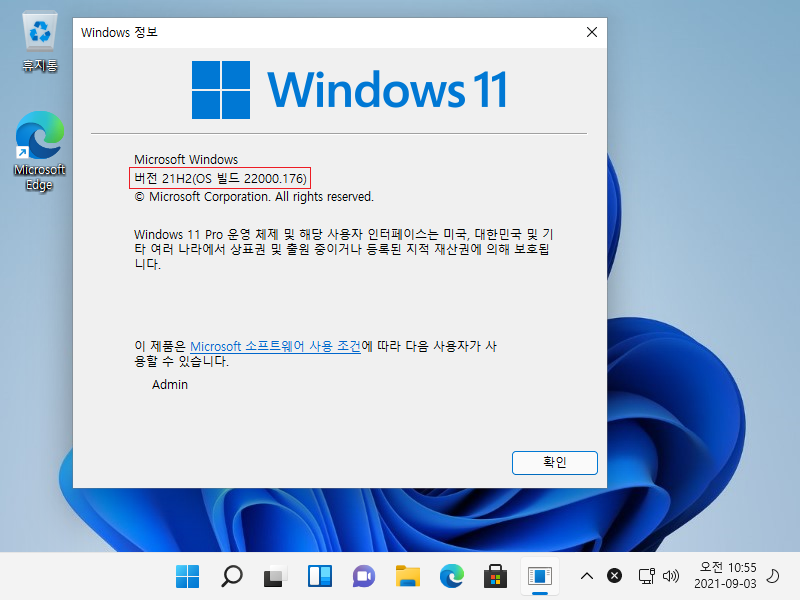Select the Microsoft Edge desktop shortcut
This screenshot has height=600, width=800.
(40, 152)
